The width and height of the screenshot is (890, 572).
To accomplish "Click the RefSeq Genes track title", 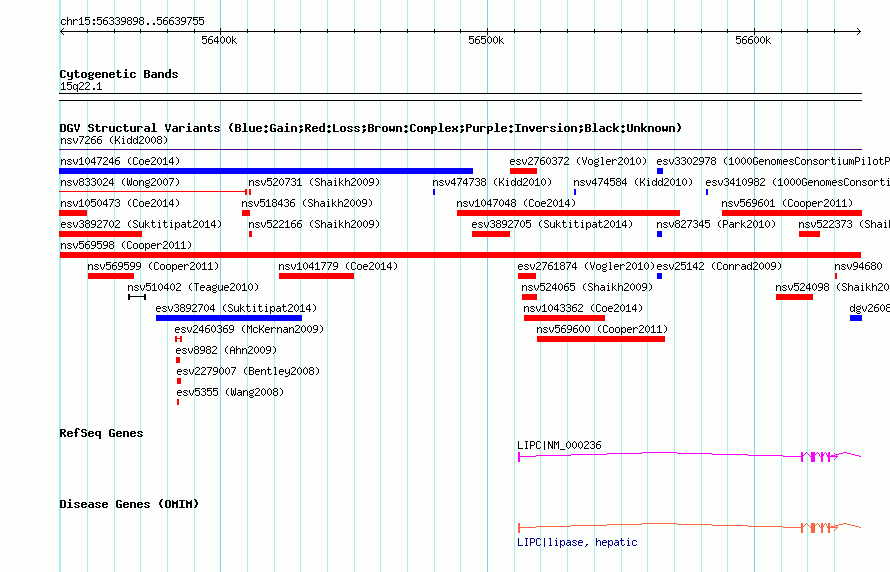I will coord(101,433).
